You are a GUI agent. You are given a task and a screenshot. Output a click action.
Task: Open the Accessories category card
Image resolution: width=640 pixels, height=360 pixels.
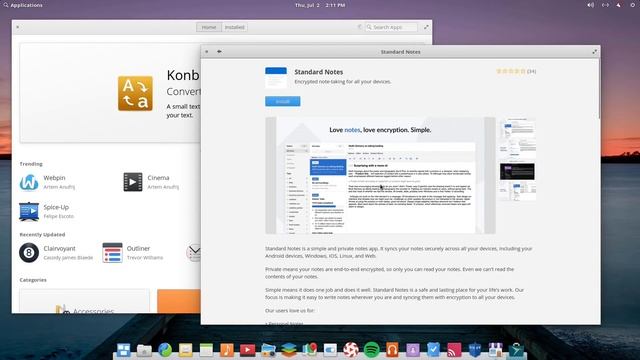(x=84, y=301)
